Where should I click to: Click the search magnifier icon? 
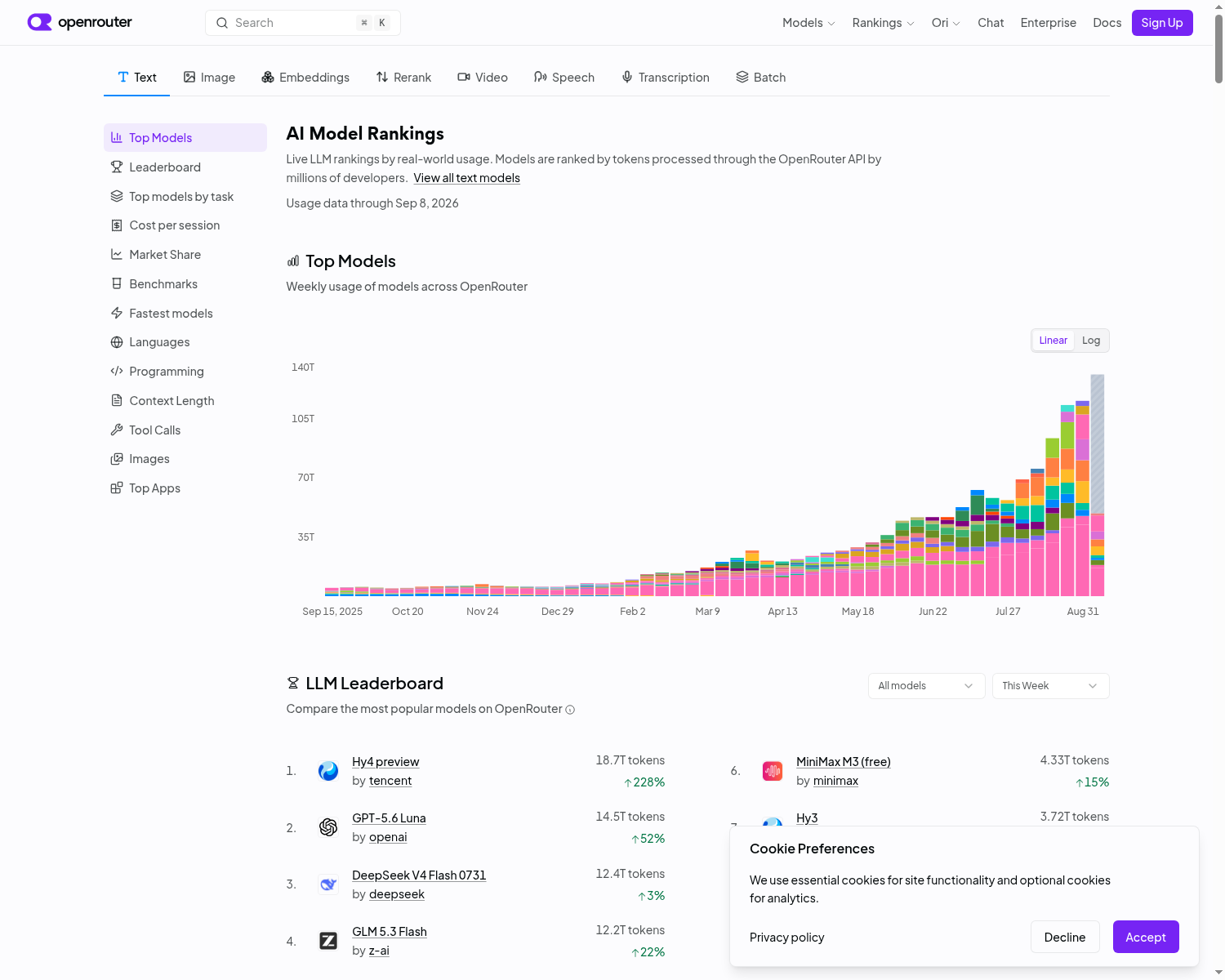pyautogui.click(x=222, y=23)
